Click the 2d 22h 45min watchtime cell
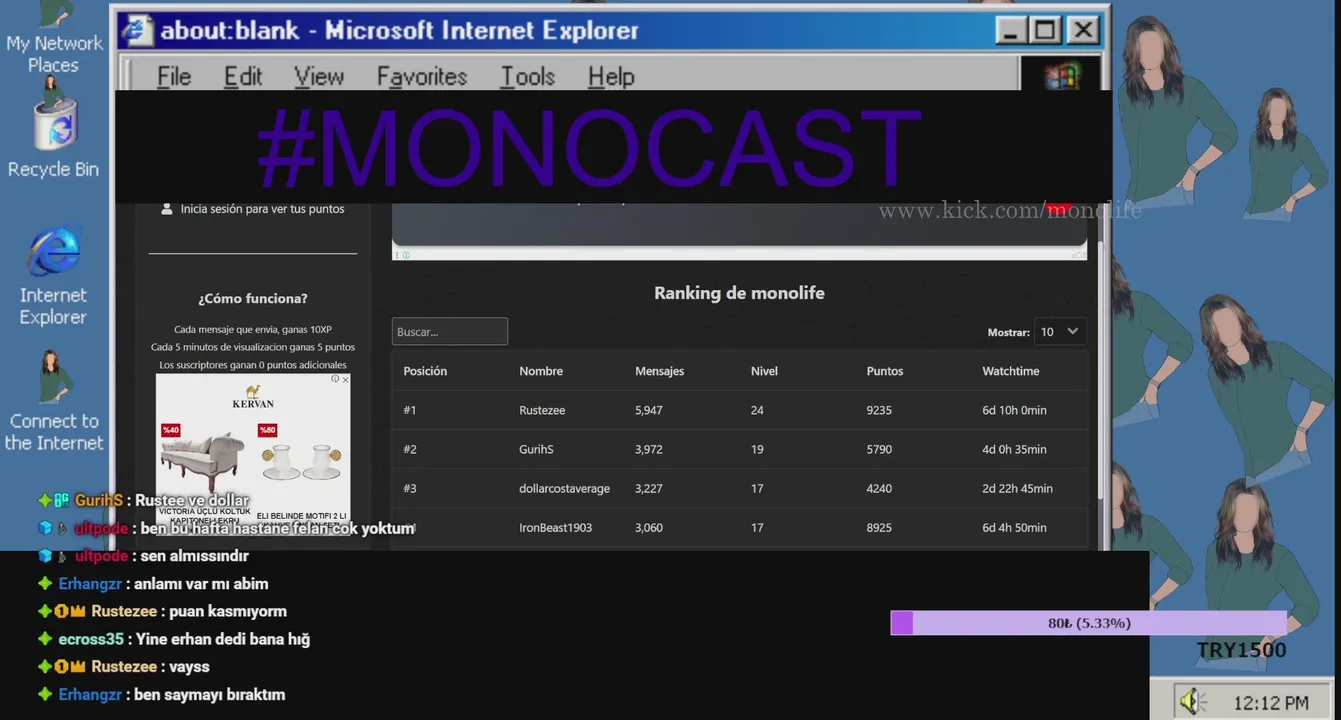 pos(1017,488)
